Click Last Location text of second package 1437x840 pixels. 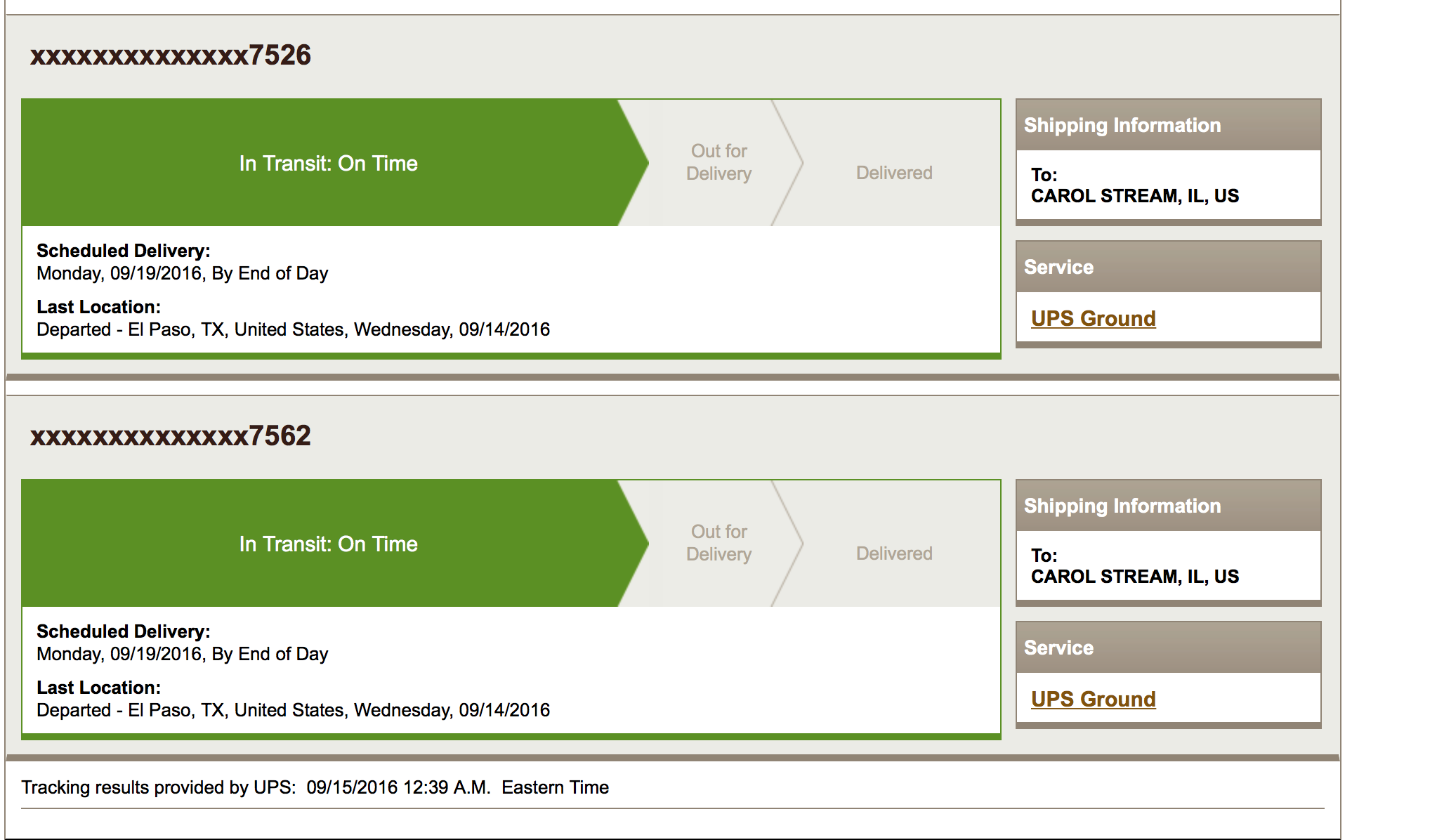(x=293, y=710)
